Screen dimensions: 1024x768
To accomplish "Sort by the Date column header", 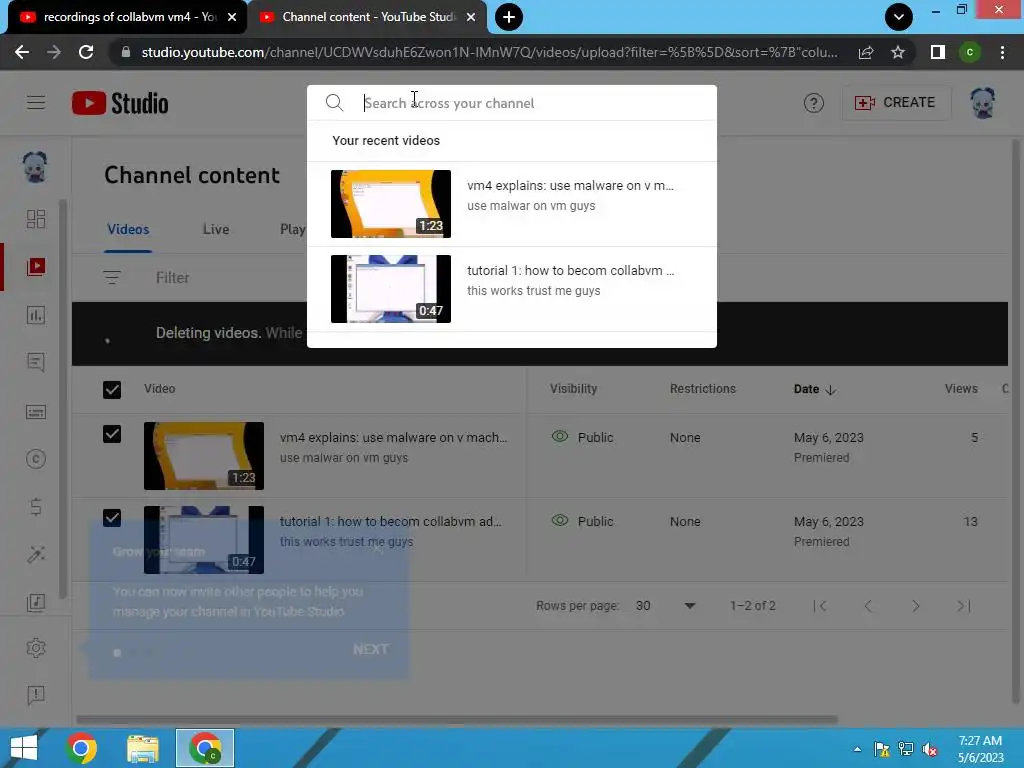I will pyautogui.click(x=814, y=389).
